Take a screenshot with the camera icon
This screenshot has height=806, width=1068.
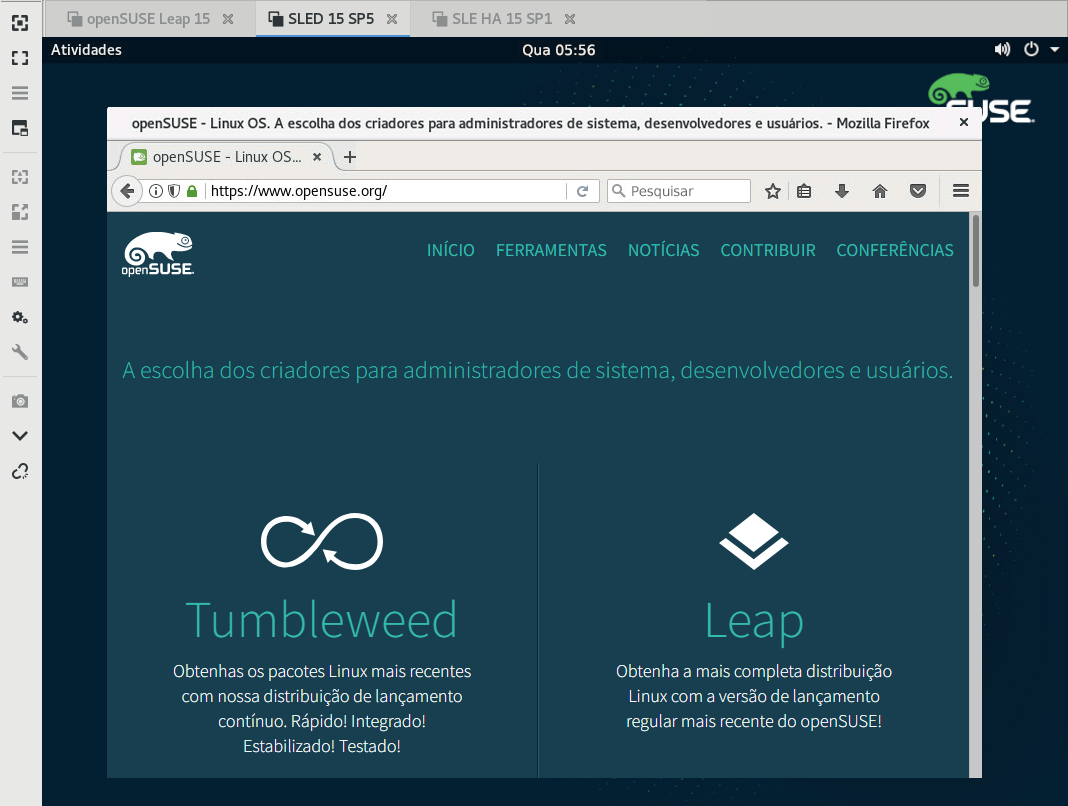[x=20, y=401]
